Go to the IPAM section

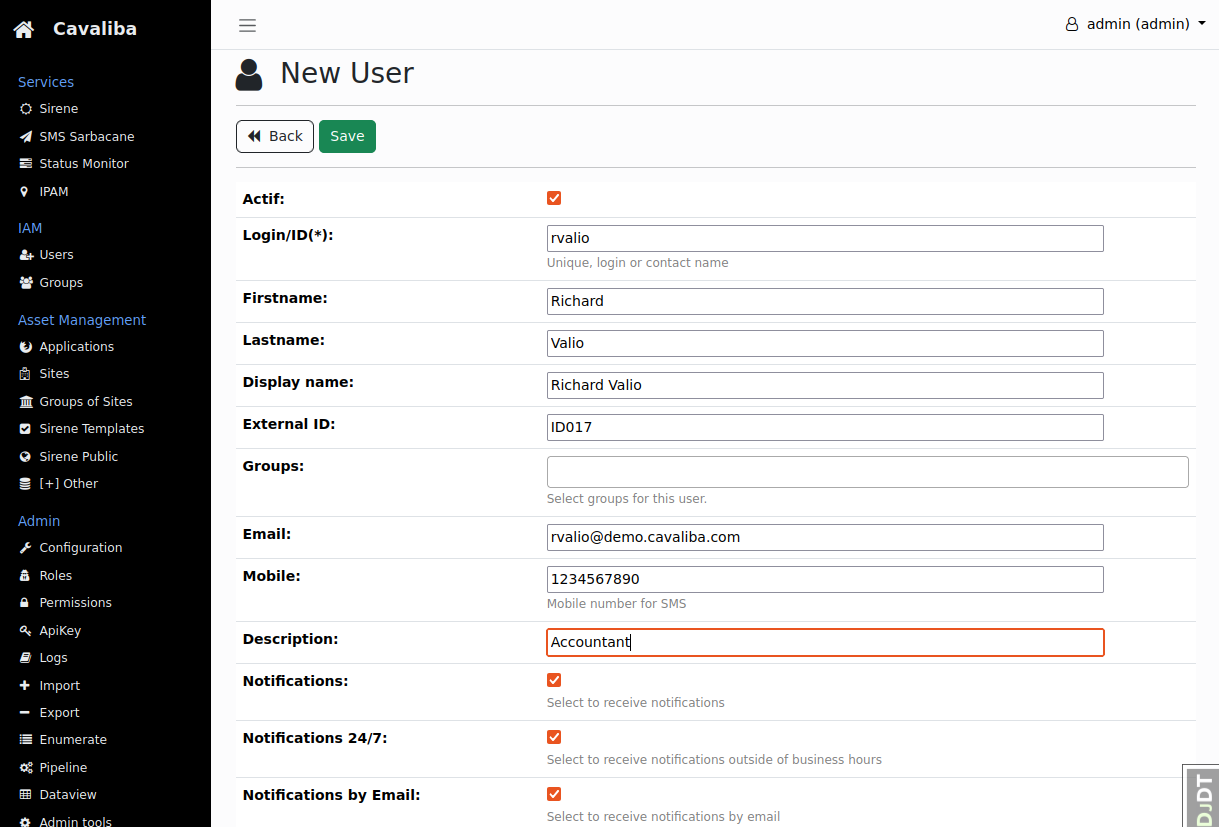(x=53, y=191)
